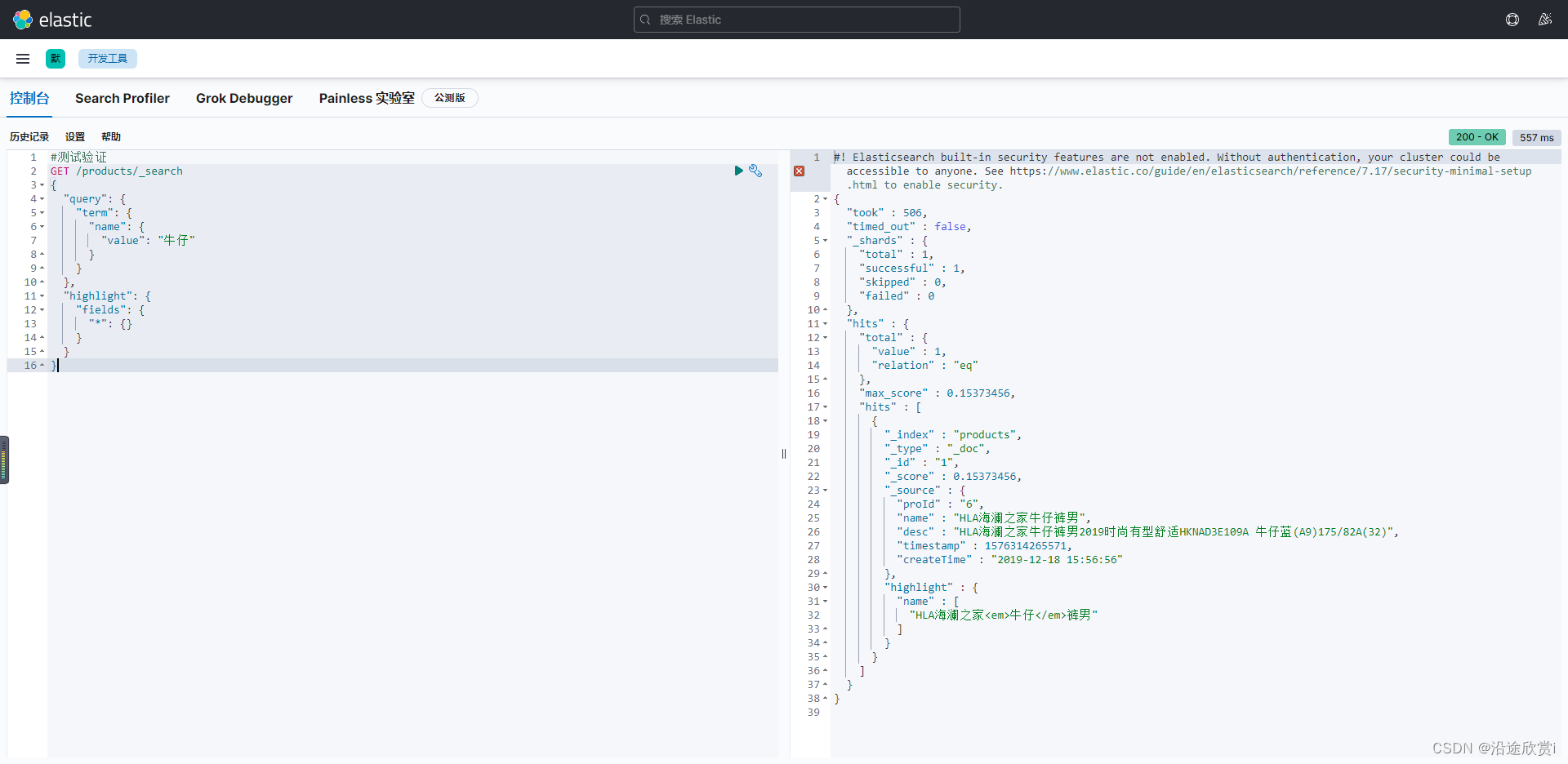The height and width of the screenshot is (764, 1568).
Task: Click the GET /products/_search request line
Action: [117, 171]
